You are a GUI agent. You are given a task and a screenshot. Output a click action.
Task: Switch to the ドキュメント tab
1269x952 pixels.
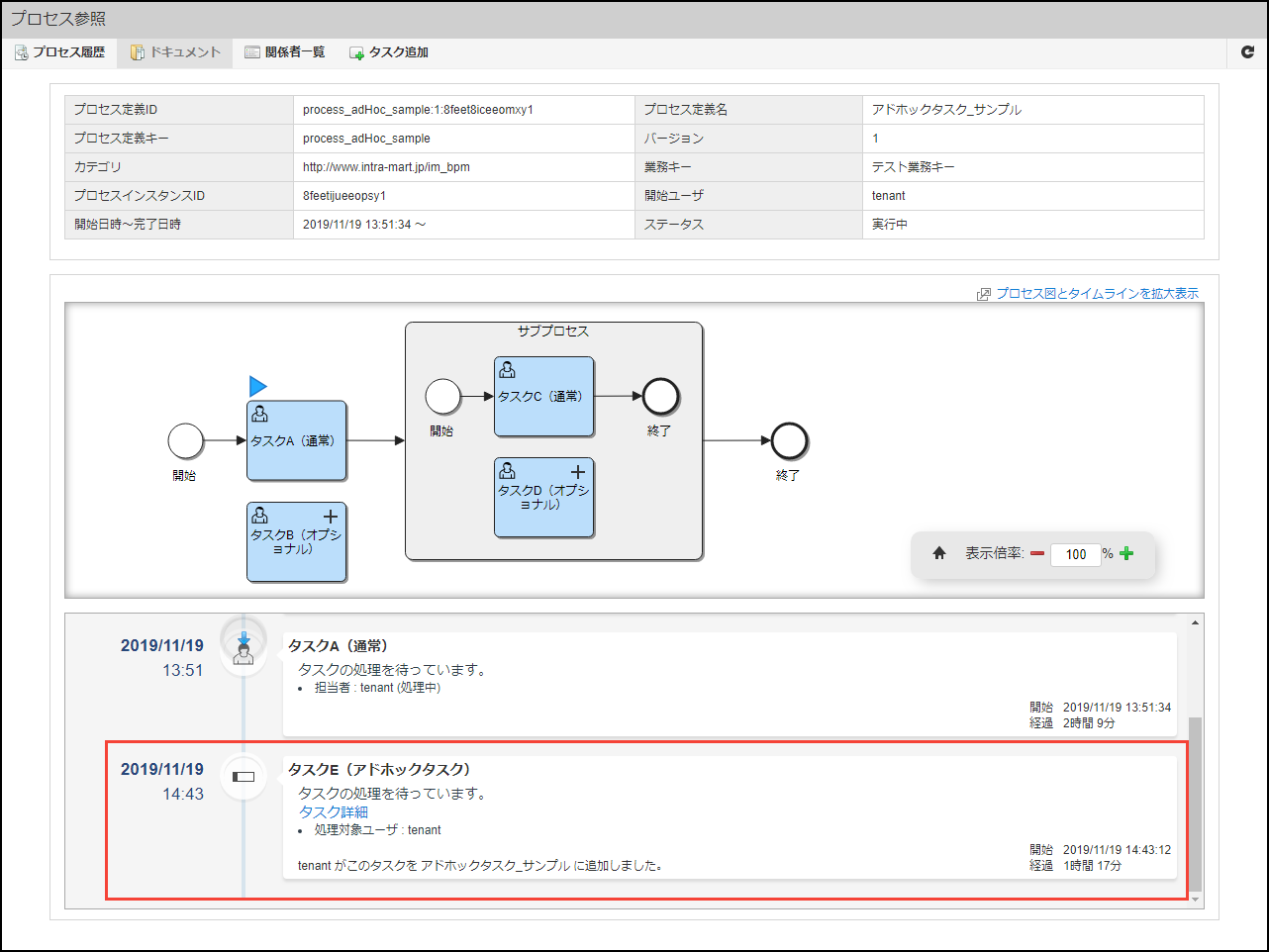[175, 52]
